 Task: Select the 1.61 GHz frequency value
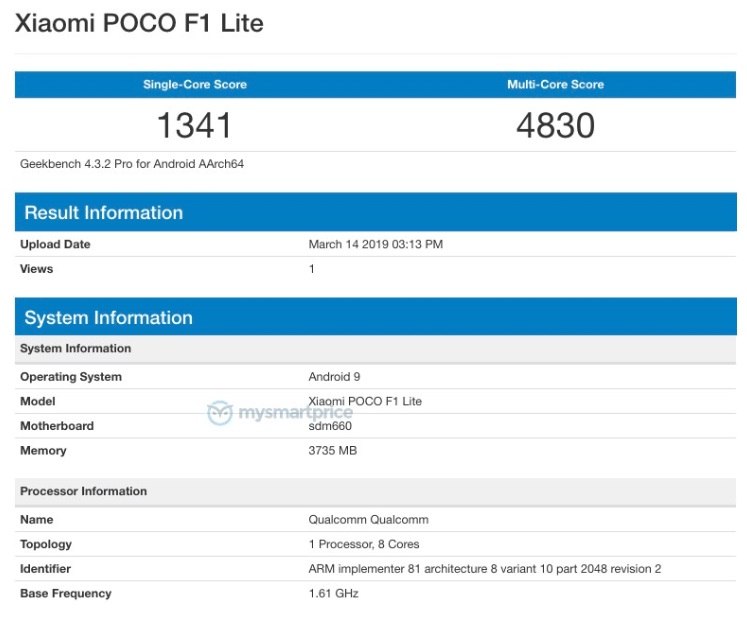tap(333, 593)
